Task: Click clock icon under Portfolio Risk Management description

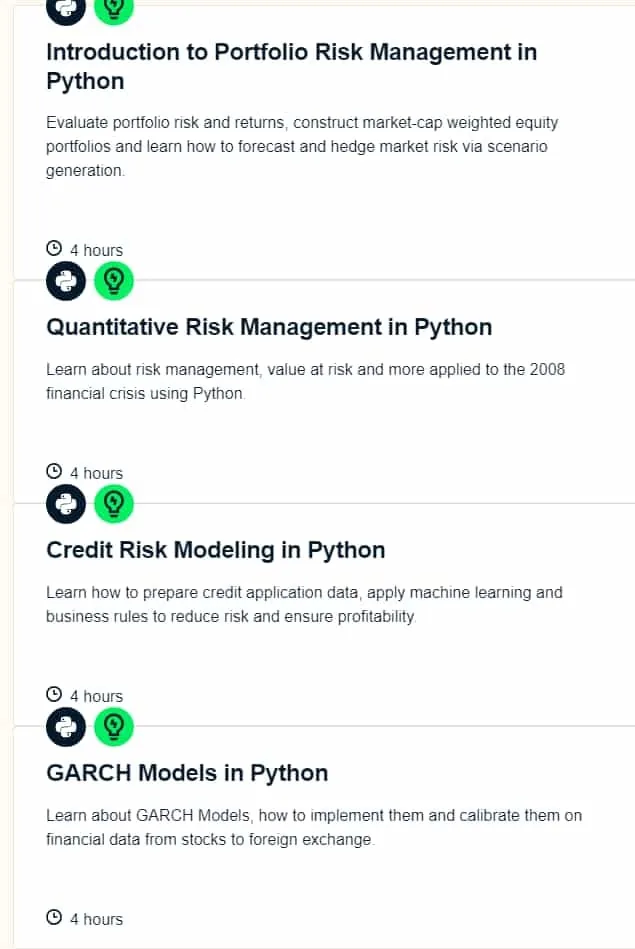Action: 54,248
